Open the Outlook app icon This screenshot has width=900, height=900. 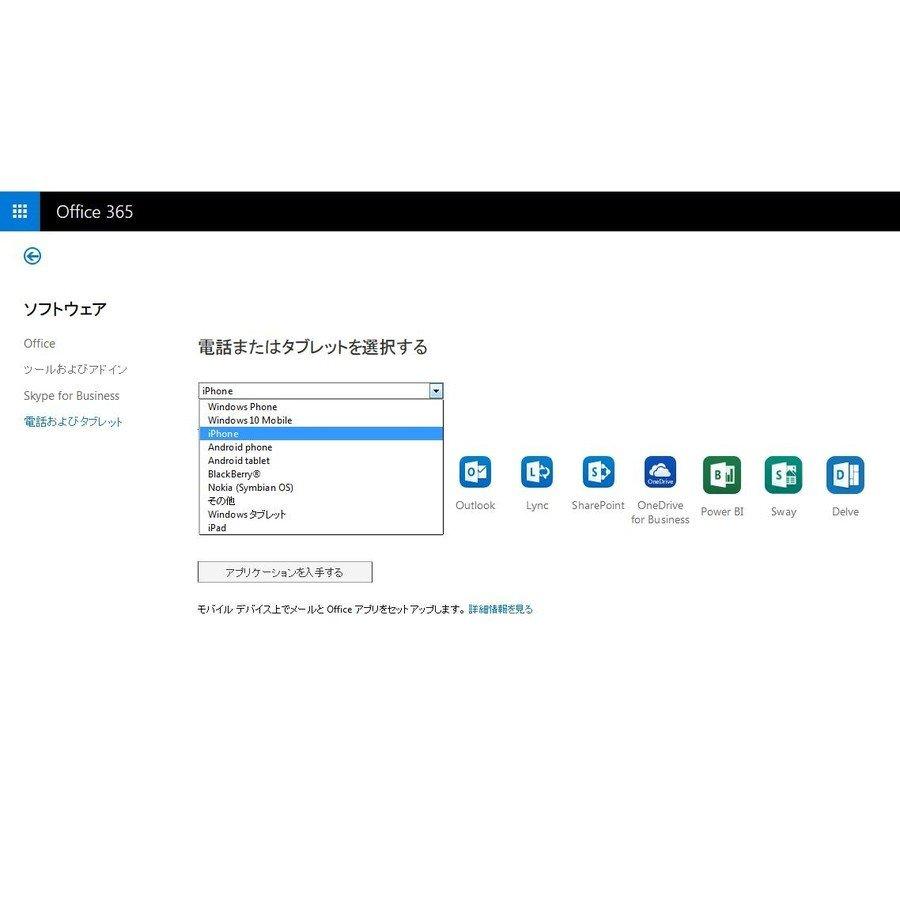click(475, 472)
